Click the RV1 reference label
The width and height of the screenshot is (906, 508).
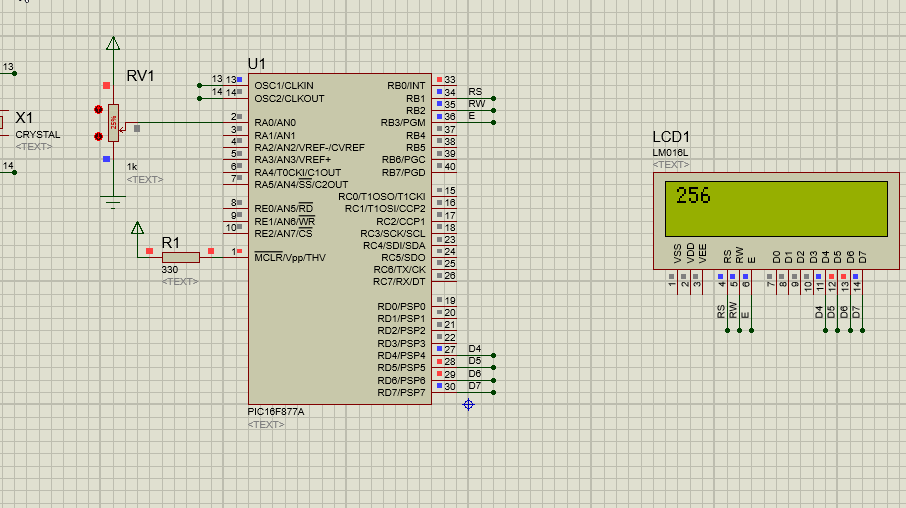click(x=140, y=76)
